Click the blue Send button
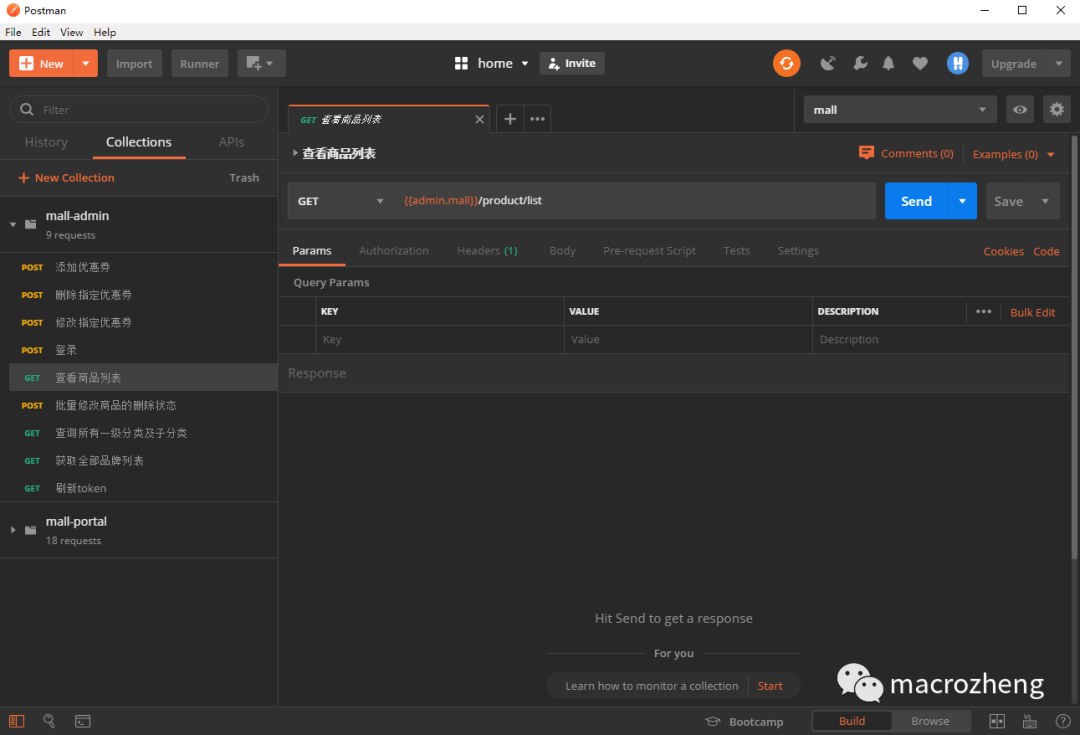The height and width of the screenshot is (735, 1080). point(917,201)
